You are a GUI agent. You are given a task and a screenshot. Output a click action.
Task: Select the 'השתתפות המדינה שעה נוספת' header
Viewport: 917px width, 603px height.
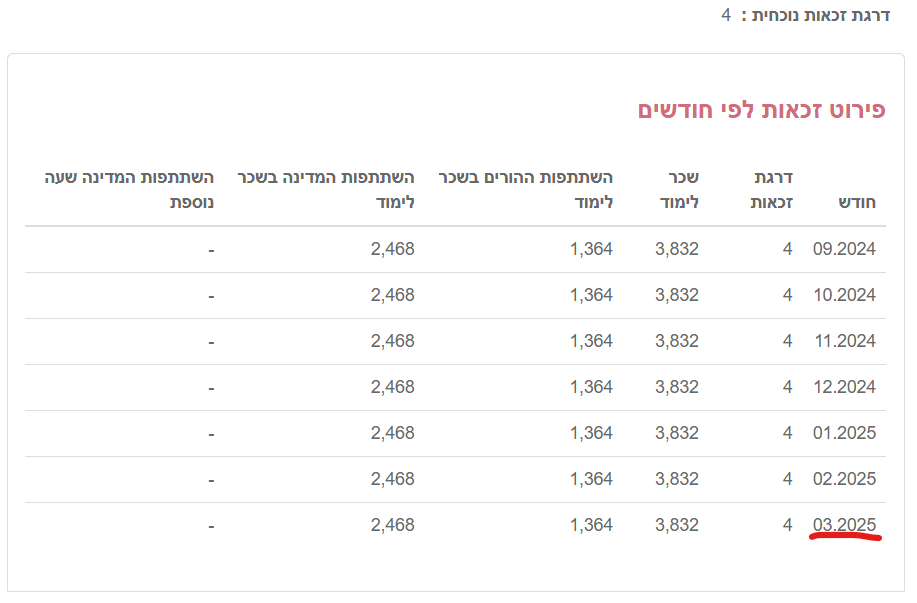pos(128,189)
